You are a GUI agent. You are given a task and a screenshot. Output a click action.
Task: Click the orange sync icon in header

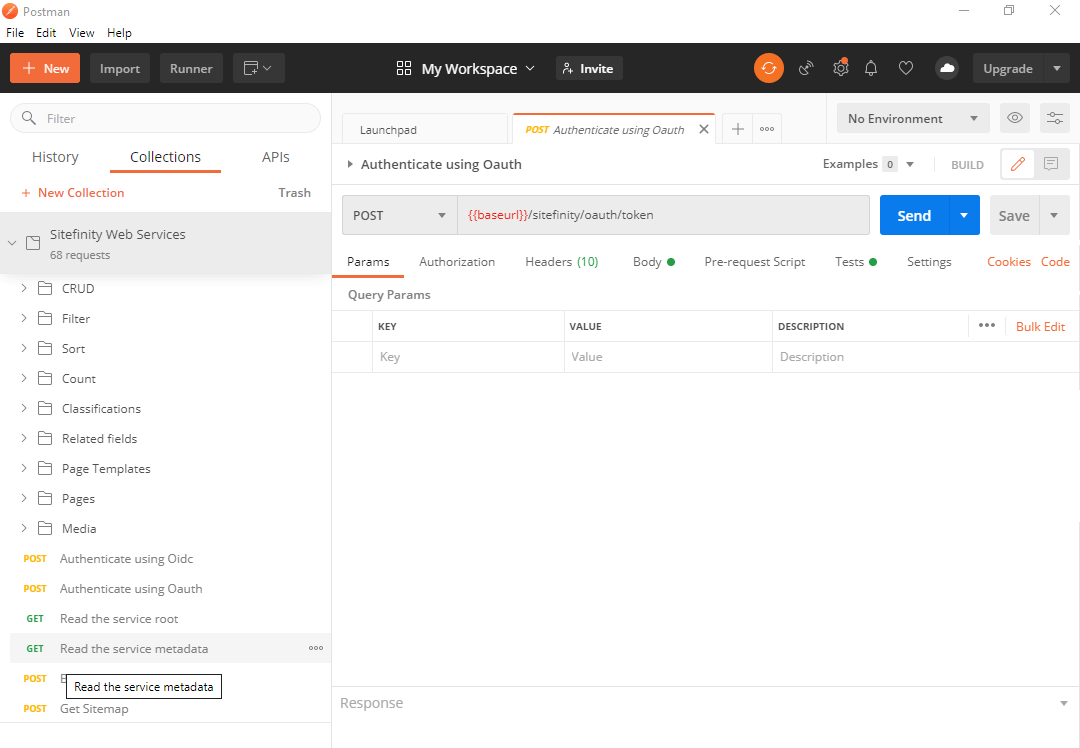click(x=768, y=68)
